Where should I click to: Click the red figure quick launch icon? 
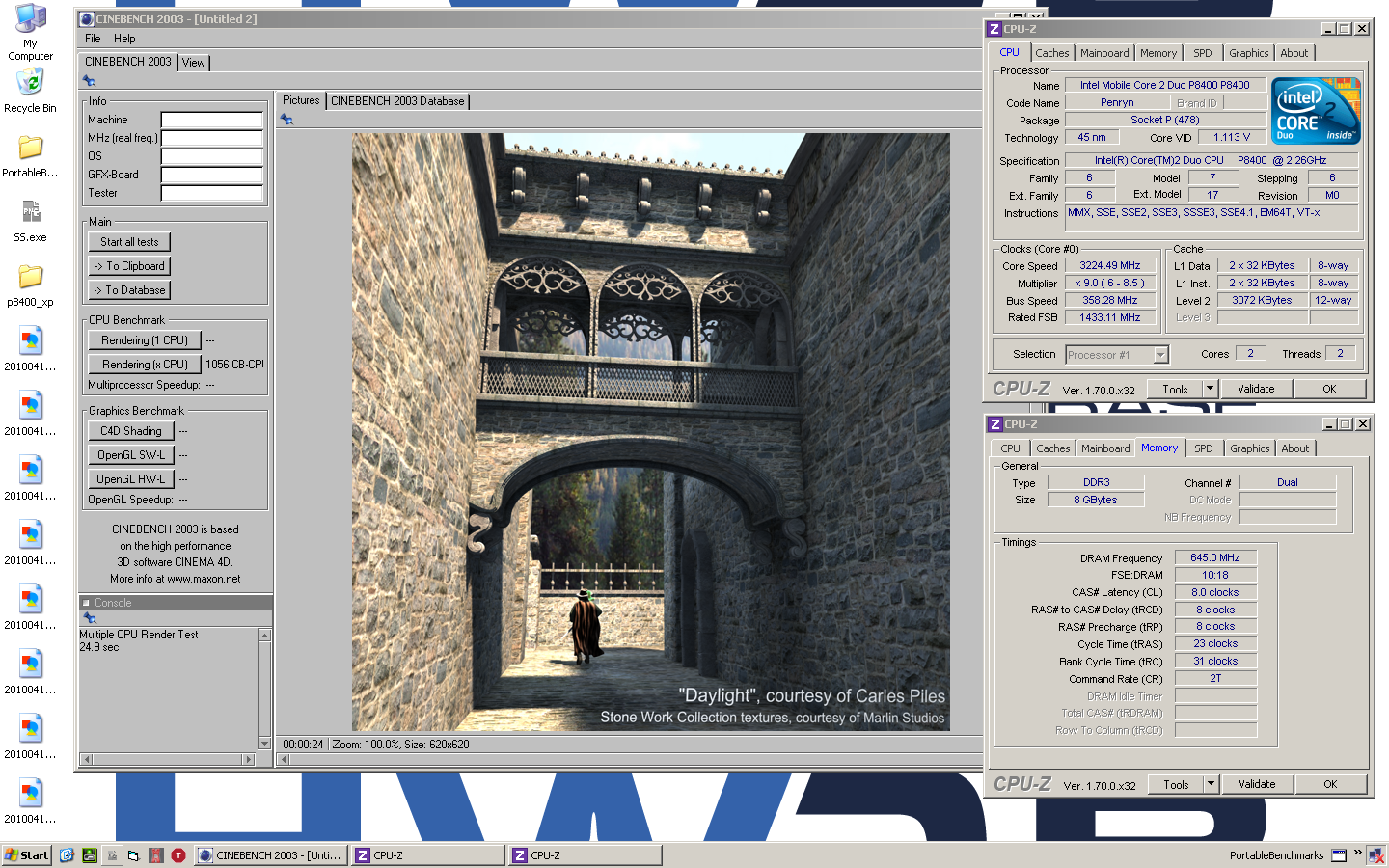(155, 855)
